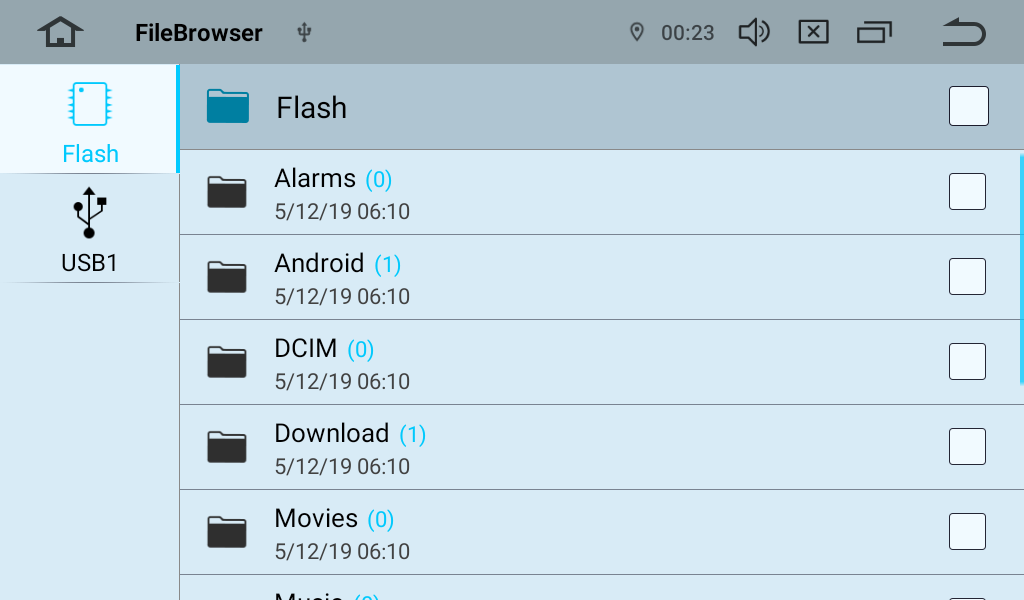Tick the Android folder checkbox
Screen dimensions: 1024x600
pos(967,276)
